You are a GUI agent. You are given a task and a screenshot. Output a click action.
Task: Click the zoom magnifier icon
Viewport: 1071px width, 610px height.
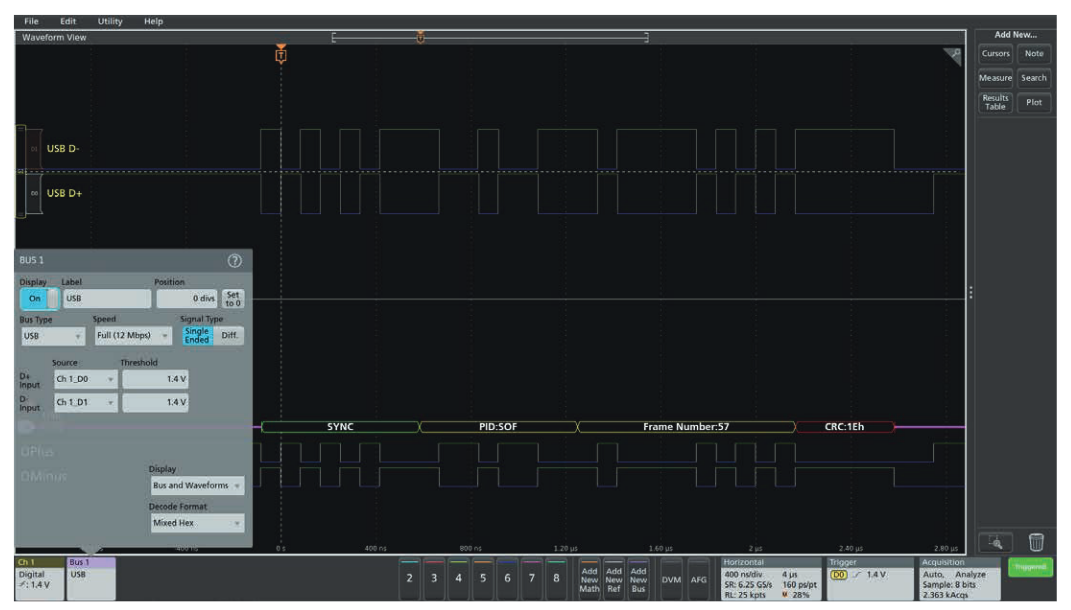click(995, 542)
